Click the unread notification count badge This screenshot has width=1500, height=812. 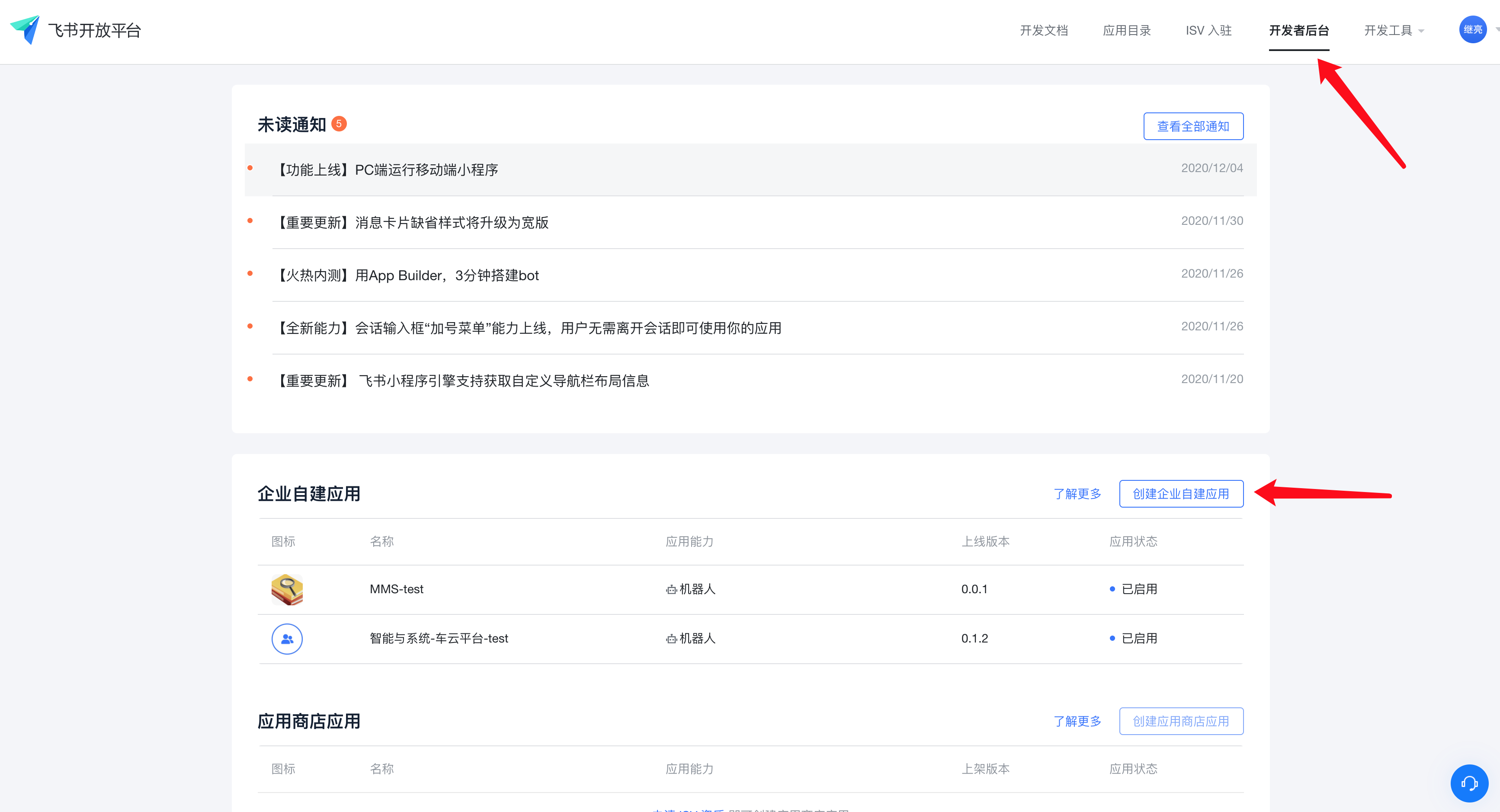pos(340,124)
